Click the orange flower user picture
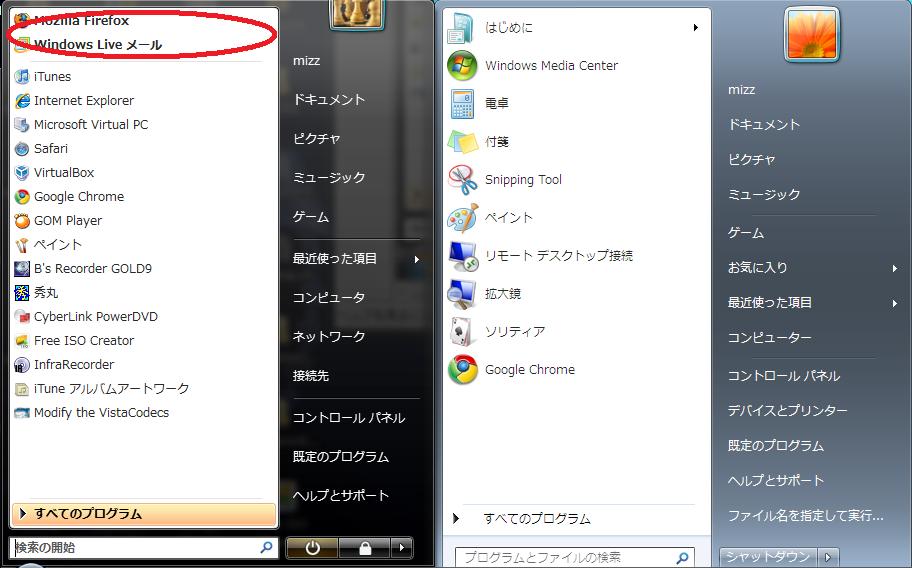The image size is (912, 568). [x=812, y=34]
